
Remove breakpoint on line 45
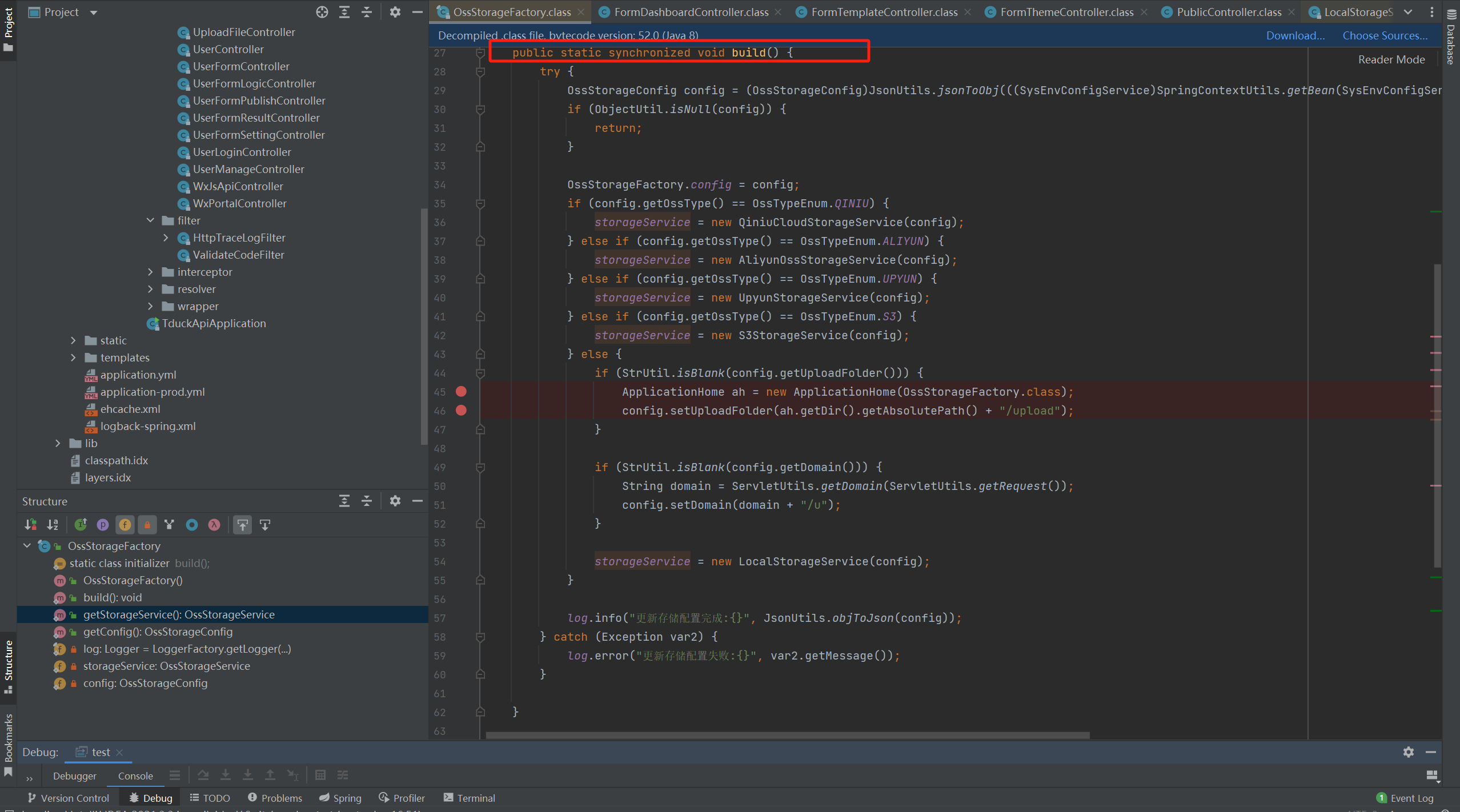[x=461, y=392]
